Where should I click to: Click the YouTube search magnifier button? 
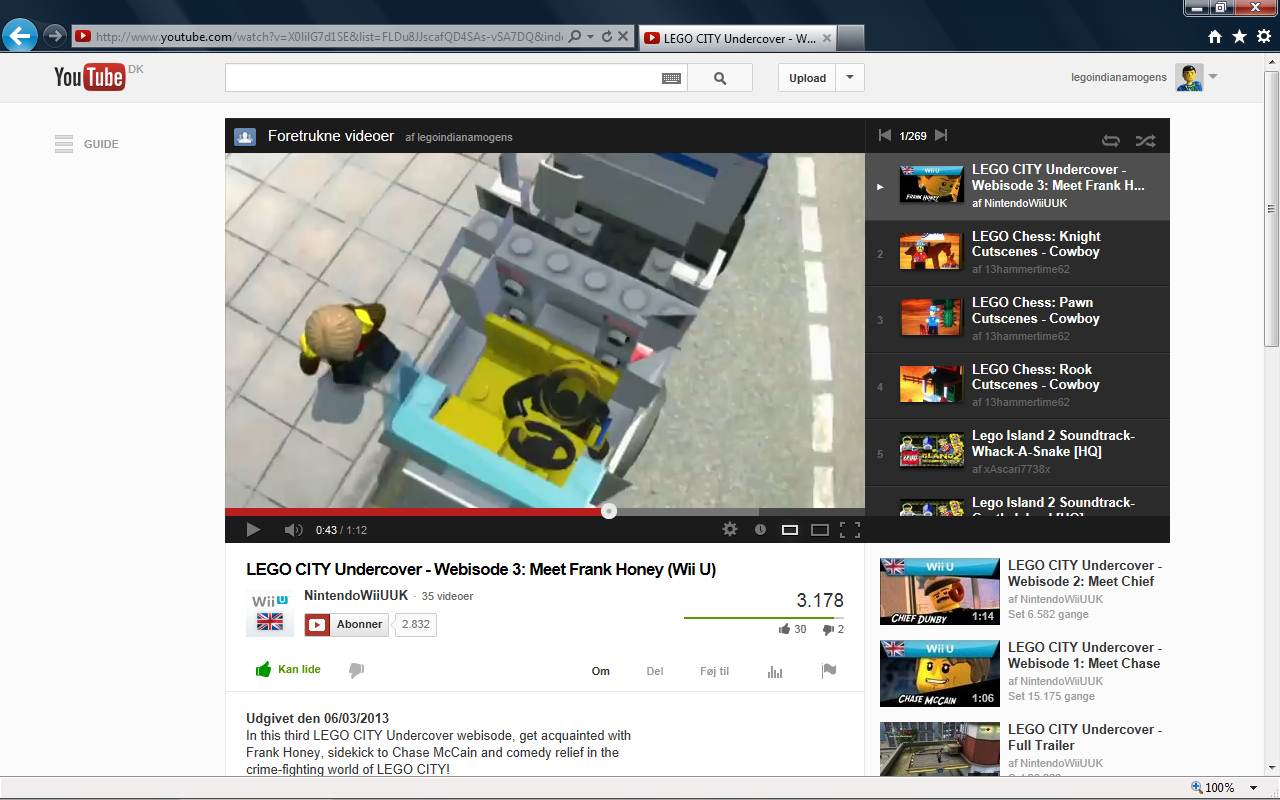[720, 78]
